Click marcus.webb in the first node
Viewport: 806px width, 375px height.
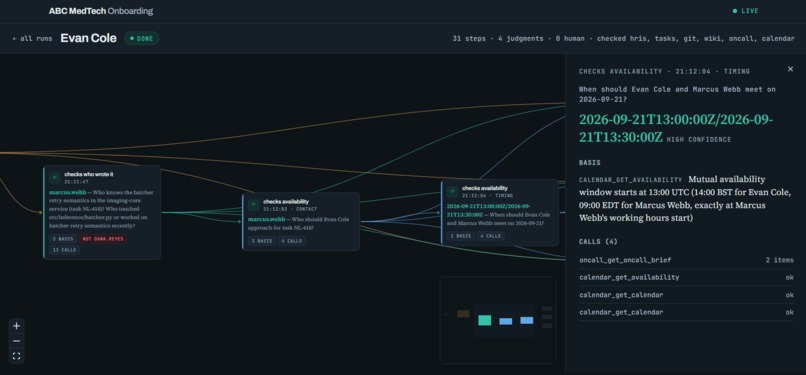[67, 192]
